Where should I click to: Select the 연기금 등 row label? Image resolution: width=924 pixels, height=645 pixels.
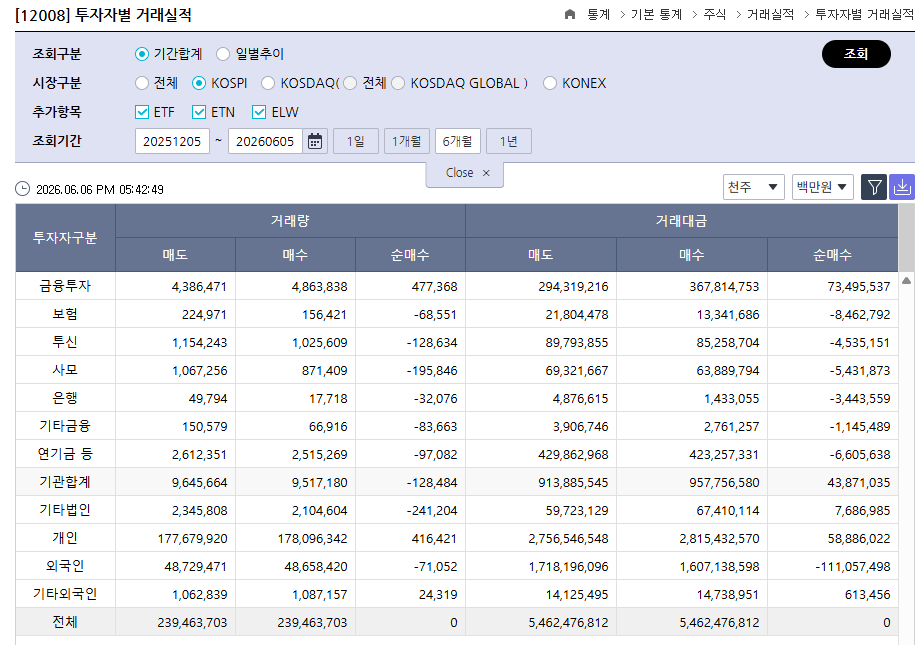tap(65, 454)
